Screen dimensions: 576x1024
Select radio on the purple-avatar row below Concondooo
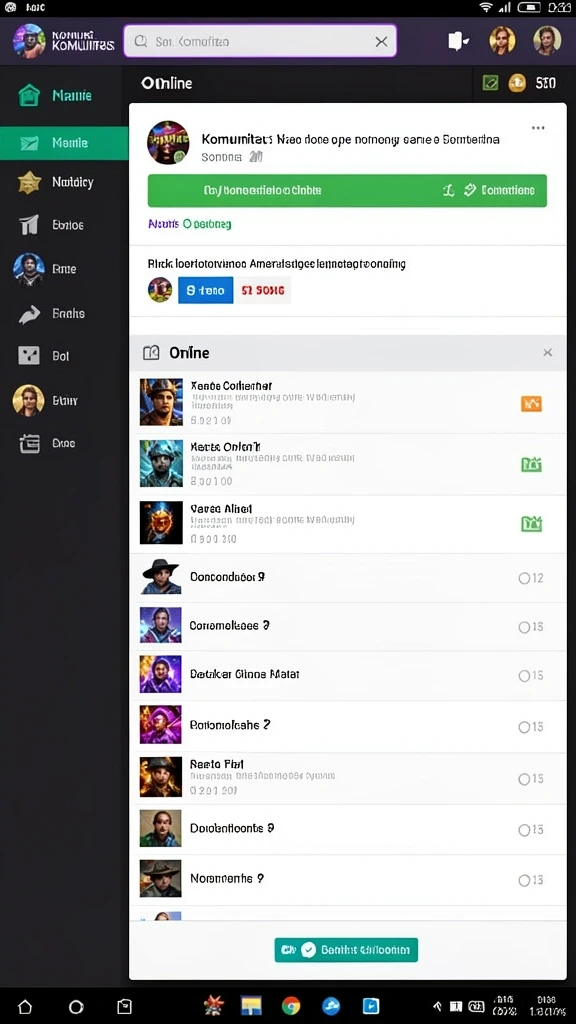click(524, 627)
